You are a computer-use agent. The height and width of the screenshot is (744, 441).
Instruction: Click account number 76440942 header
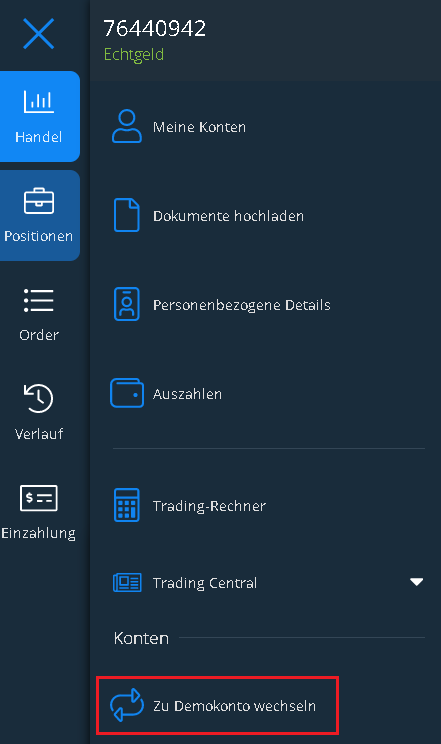(x=155, y=28)
